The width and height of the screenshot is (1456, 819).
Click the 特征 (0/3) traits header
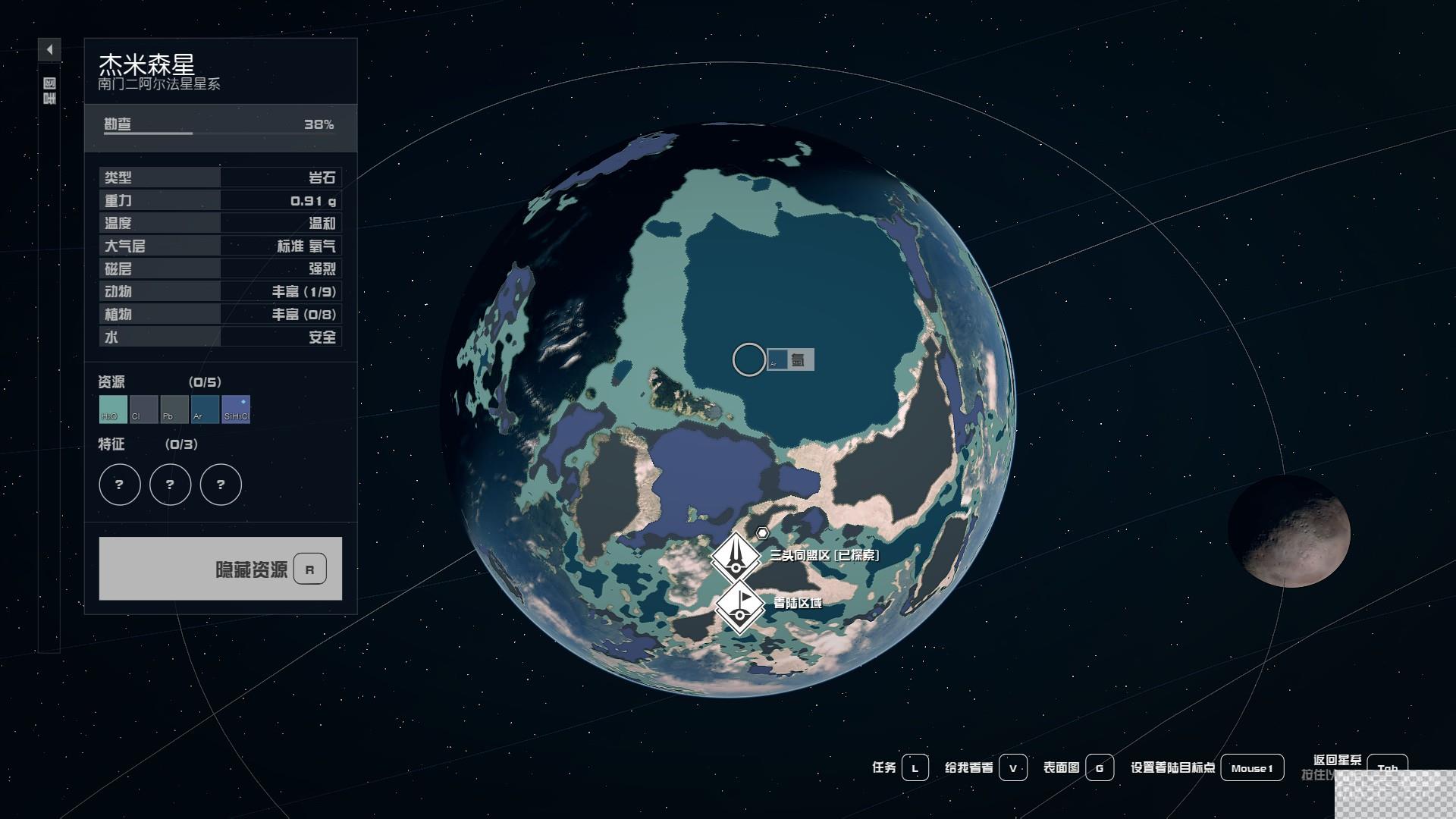point(148,444)
